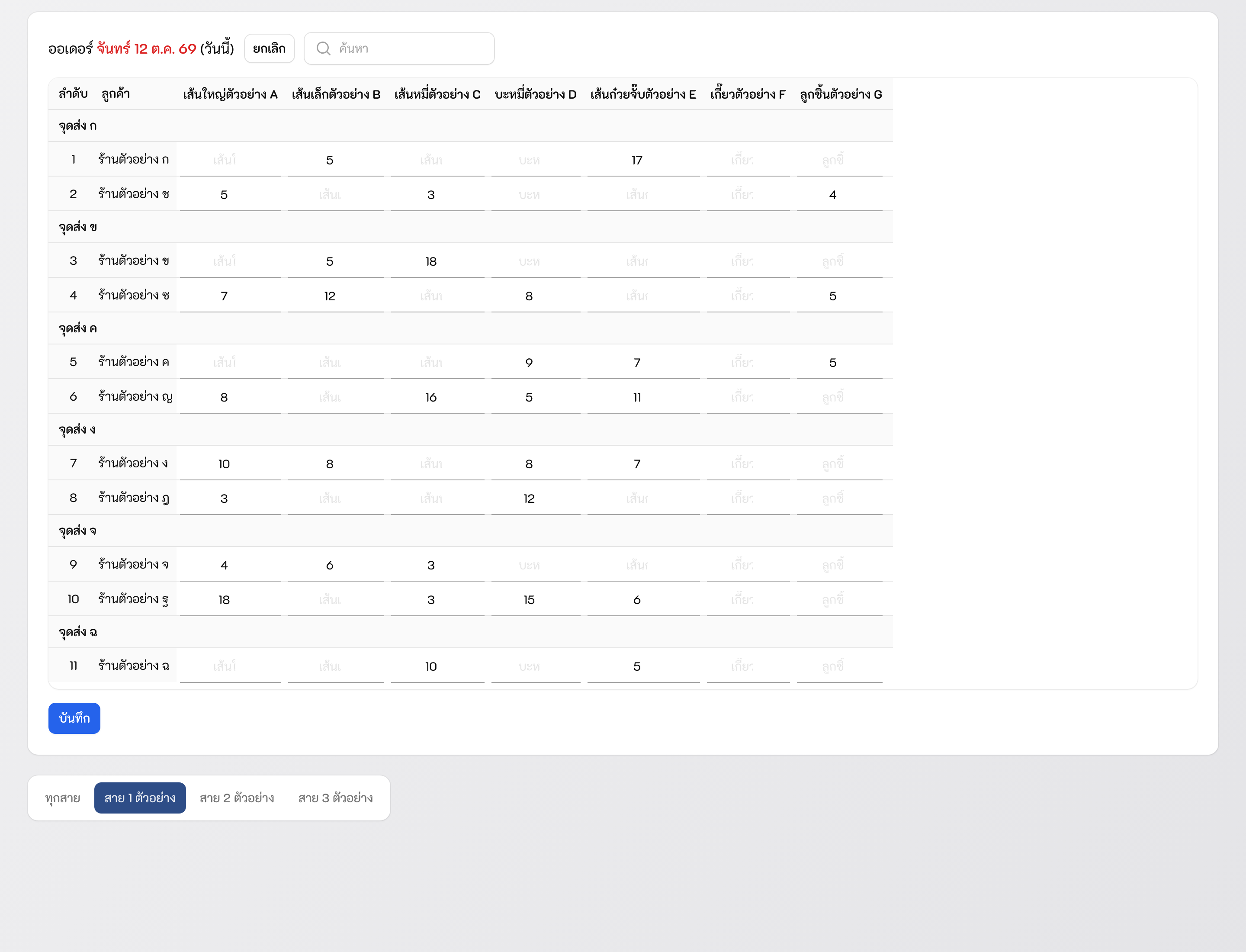
Task: Save orders with the บันทึก button
Action: 74,718
